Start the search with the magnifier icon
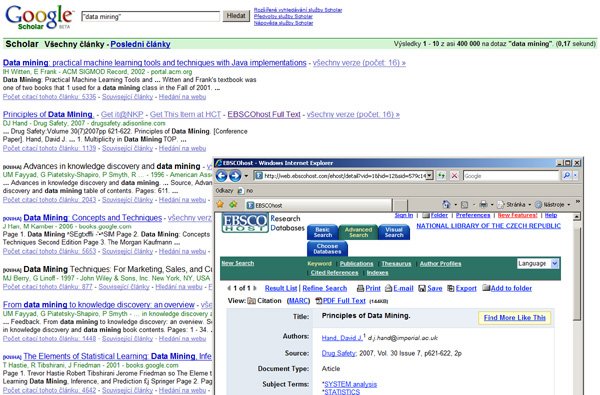Screen dimensions: 600x395 pyautogui.click(x=566, y=176)
